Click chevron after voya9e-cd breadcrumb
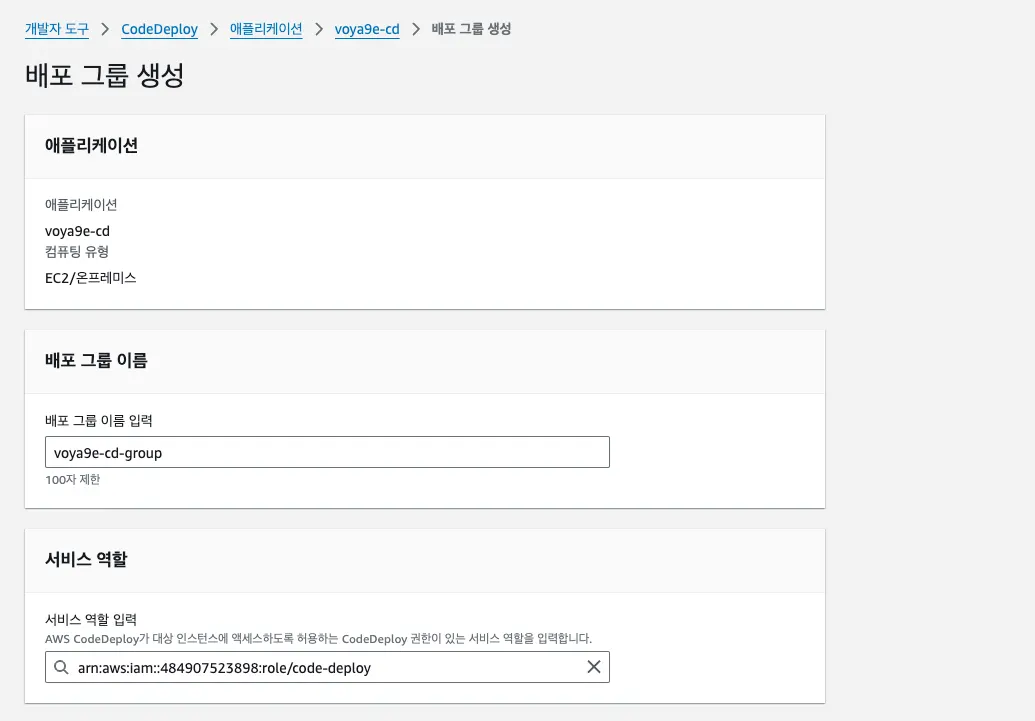The image size is (1035, 721). [x=416, y=29]
